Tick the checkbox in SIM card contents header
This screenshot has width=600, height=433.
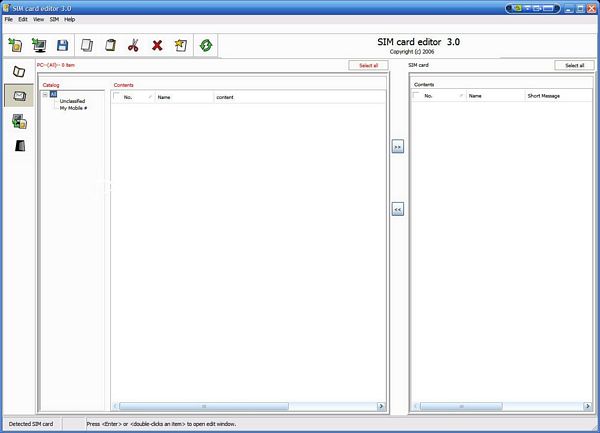(418, 96)
